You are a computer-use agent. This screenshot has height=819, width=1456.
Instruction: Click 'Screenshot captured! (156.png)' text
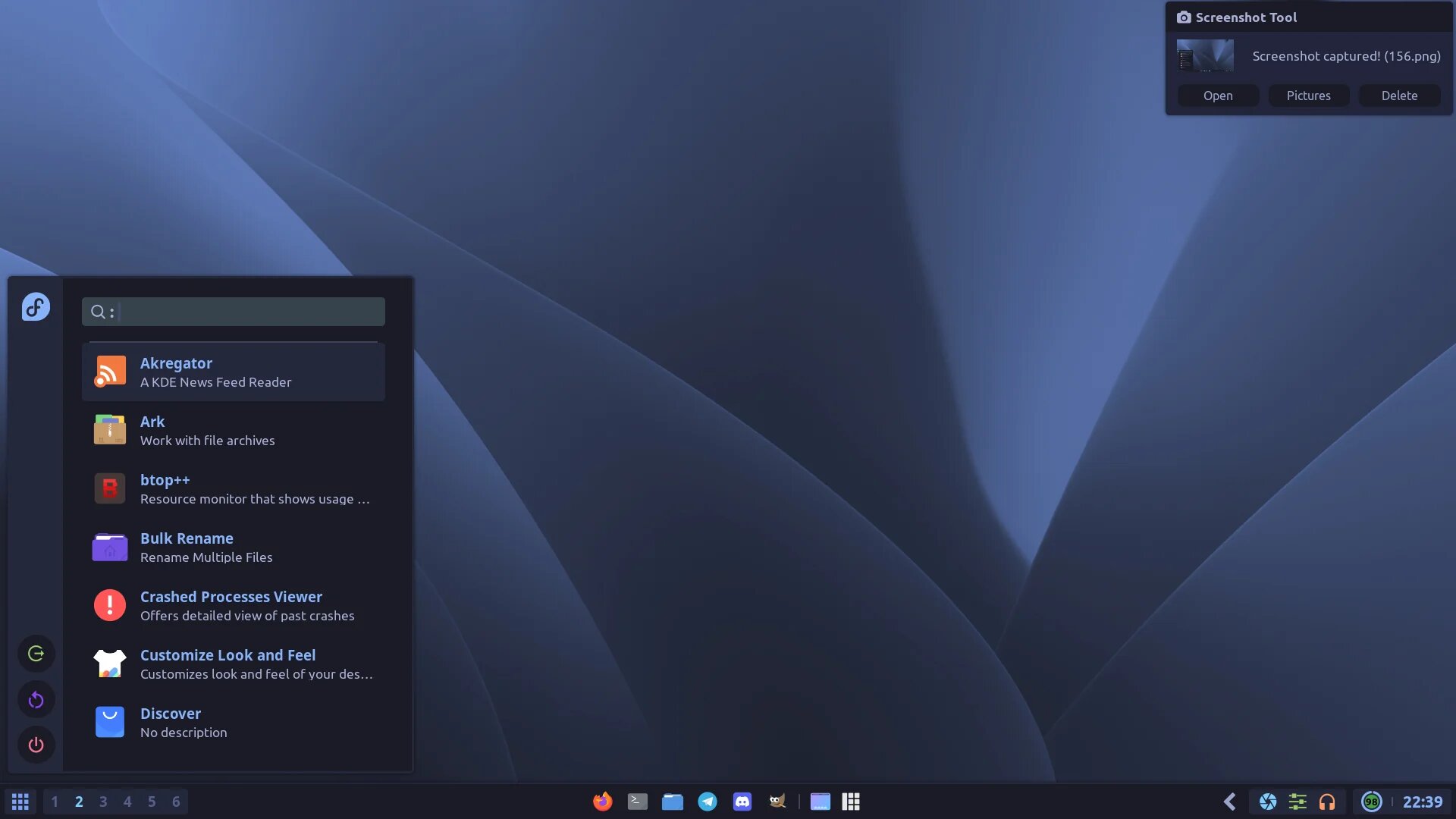tap(1346, 56)
